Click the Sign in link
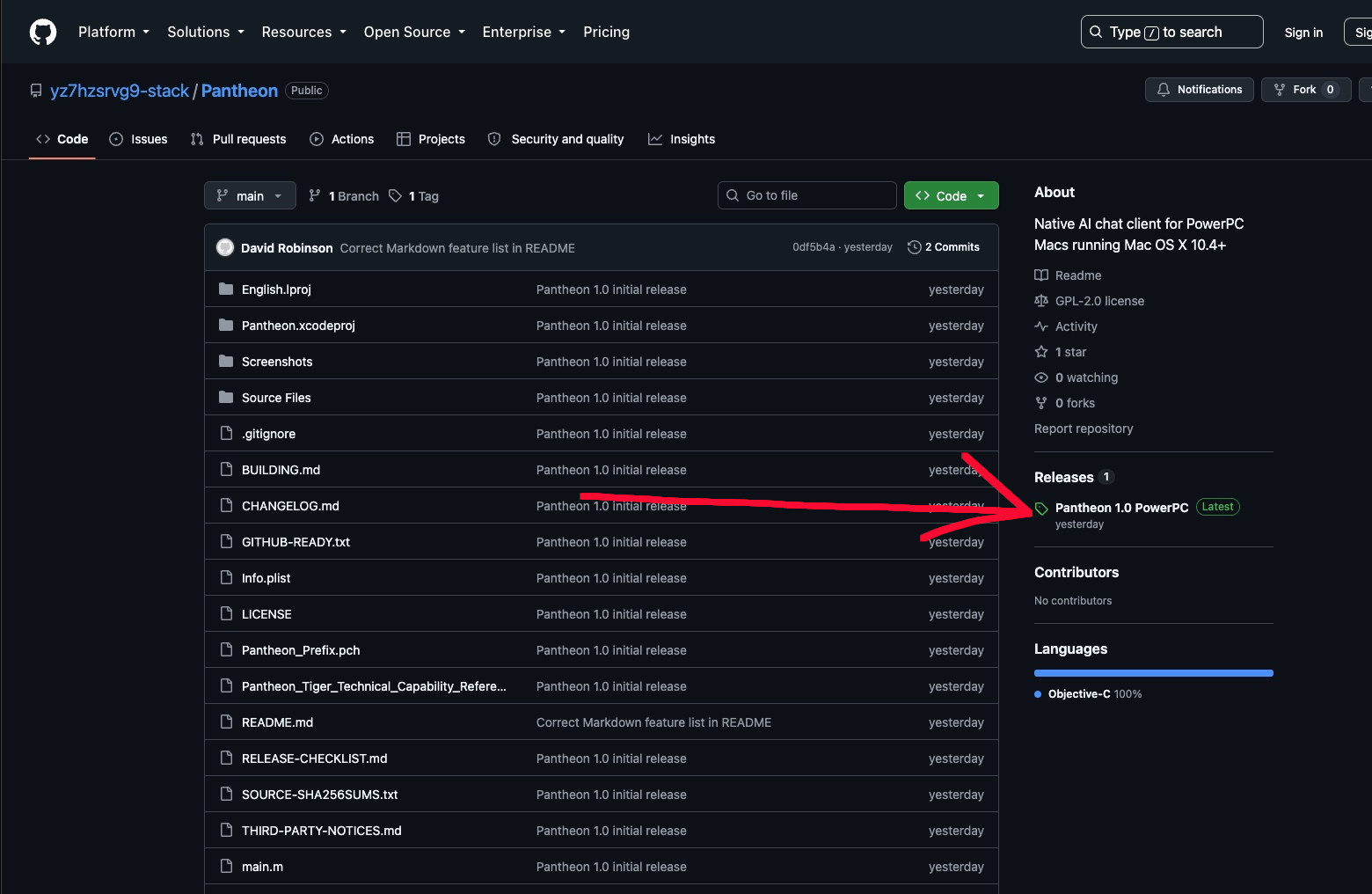 click(1303, 33)
